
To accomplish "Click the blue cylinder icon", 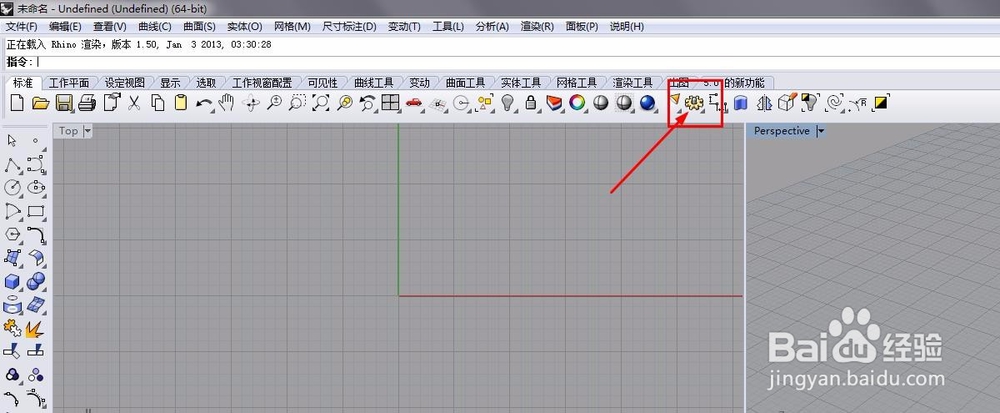I will pos(740,103).
